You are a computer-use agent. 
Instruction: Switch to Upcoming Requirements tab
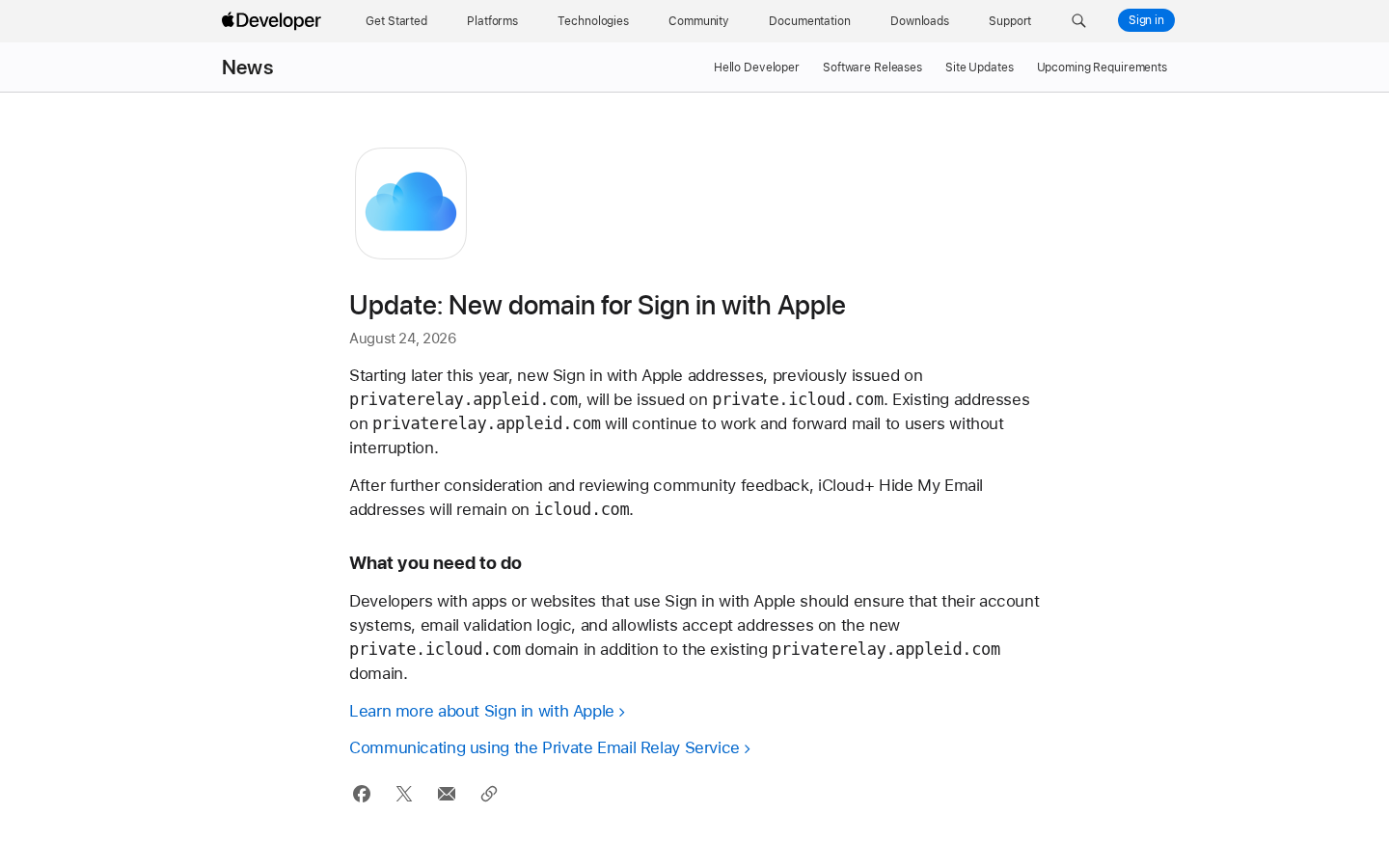tap(1102, 68)
